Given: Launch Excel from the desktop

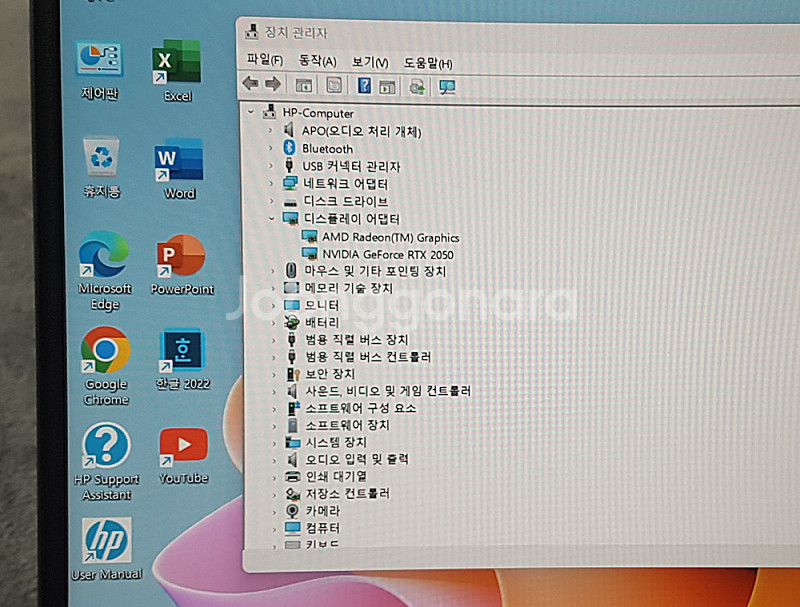Looking at the screenshot, I should click(177, 71).
